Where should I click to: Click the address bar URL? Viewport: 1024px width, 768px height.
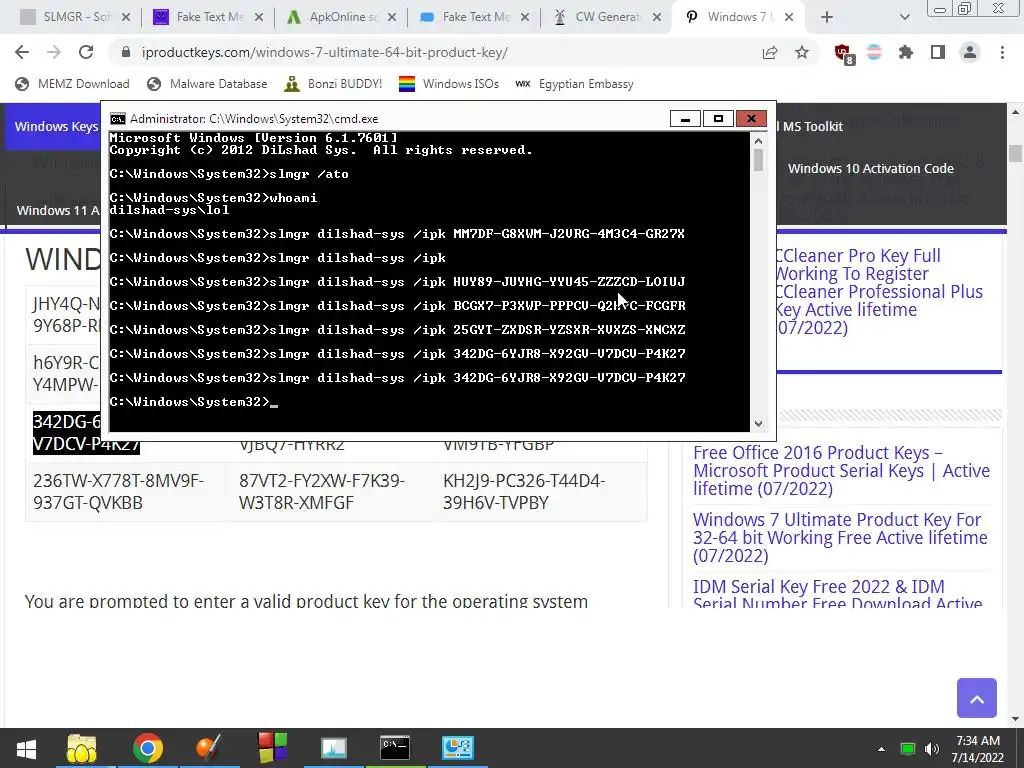pos(325,52)
